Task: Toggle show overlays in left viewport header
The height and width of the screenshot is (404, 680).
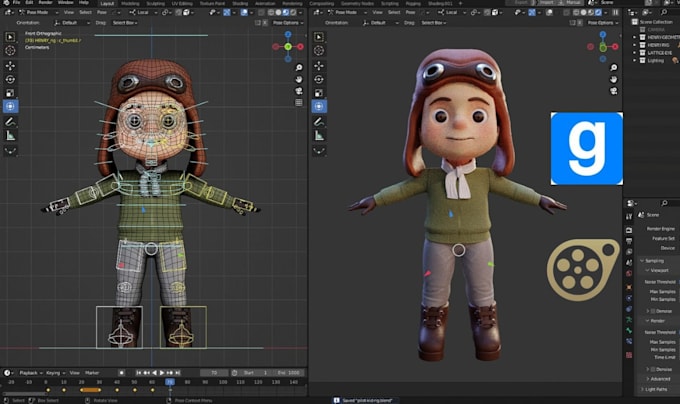Action: (244, 13)
